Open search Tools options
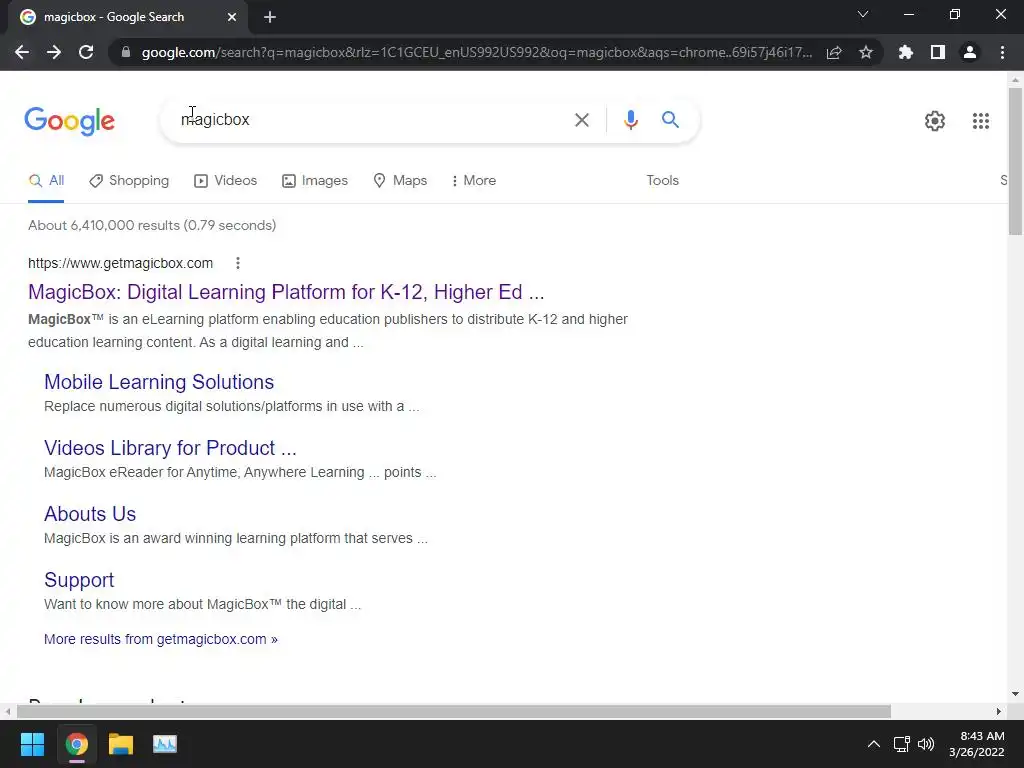 point(662,181)
